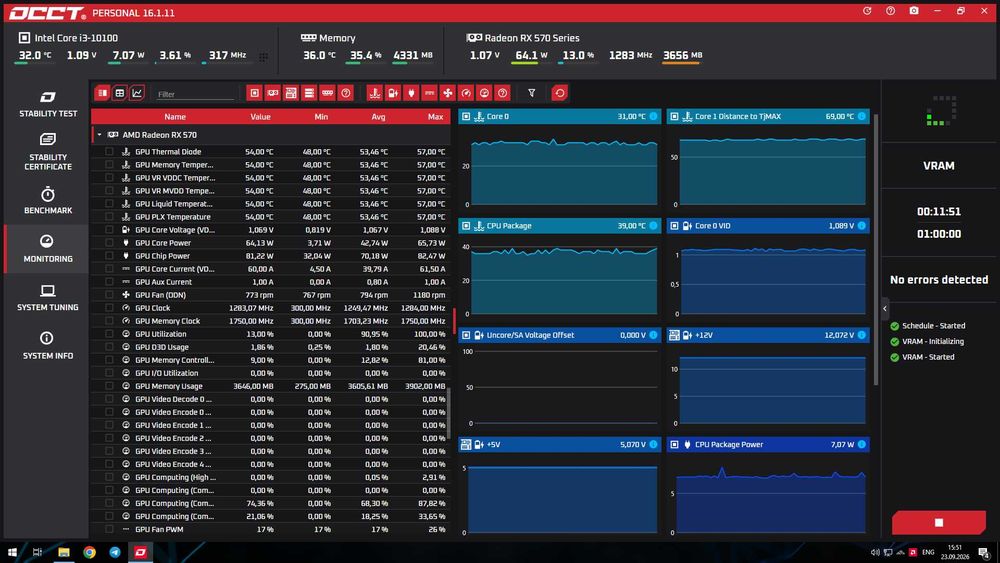This screenshot has width=1000, height=563.
Task: Open Stability Test section
Action: [47, 104]
